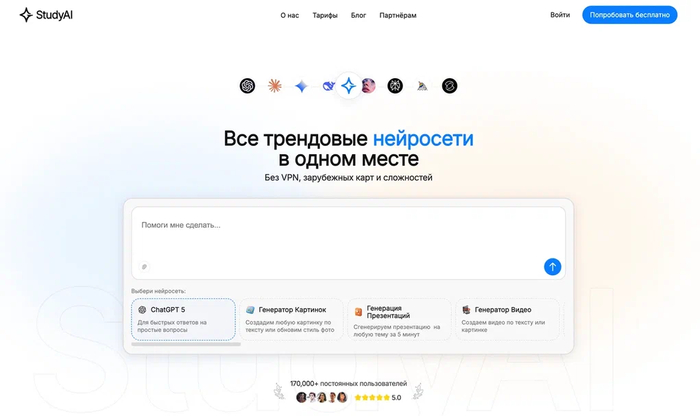The height and width of the screenshot is (416, 700).
Task: Click the DeepSeek whale icon
Action: (328, 86)
